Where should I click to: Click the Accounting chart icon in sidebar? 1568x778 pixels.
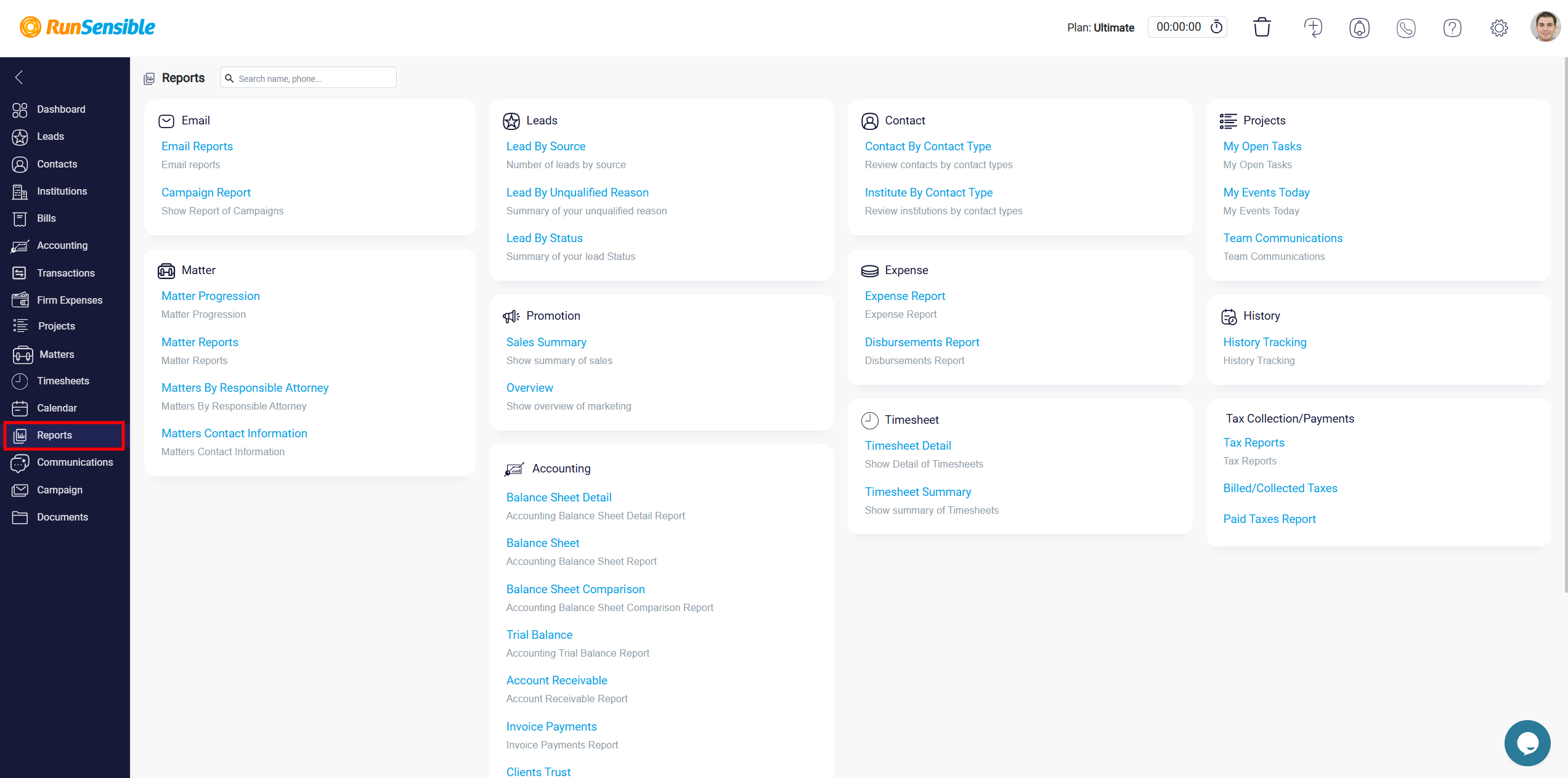click(20, 246)
